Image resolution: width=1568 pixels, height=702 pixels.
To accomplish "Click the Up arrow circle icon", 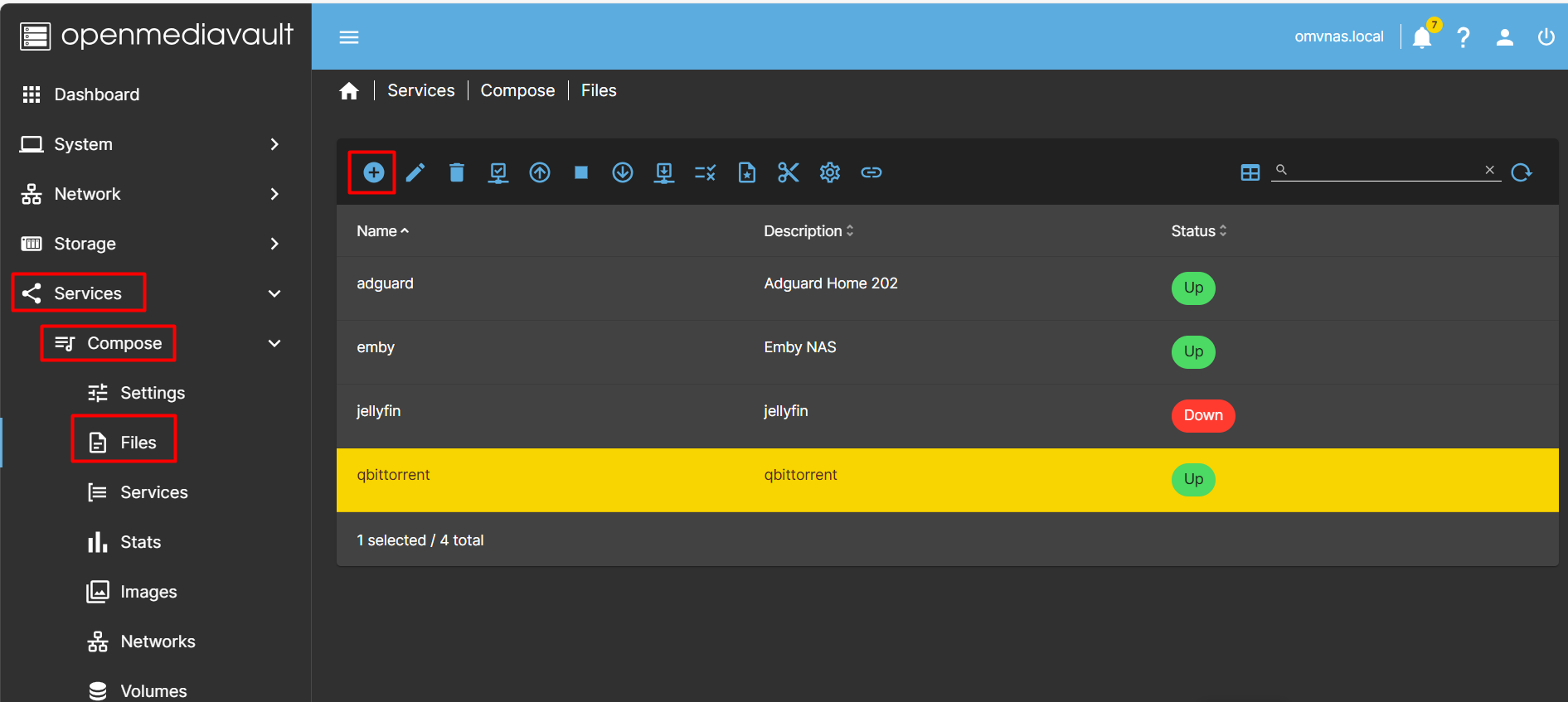I will coord(540,172).
